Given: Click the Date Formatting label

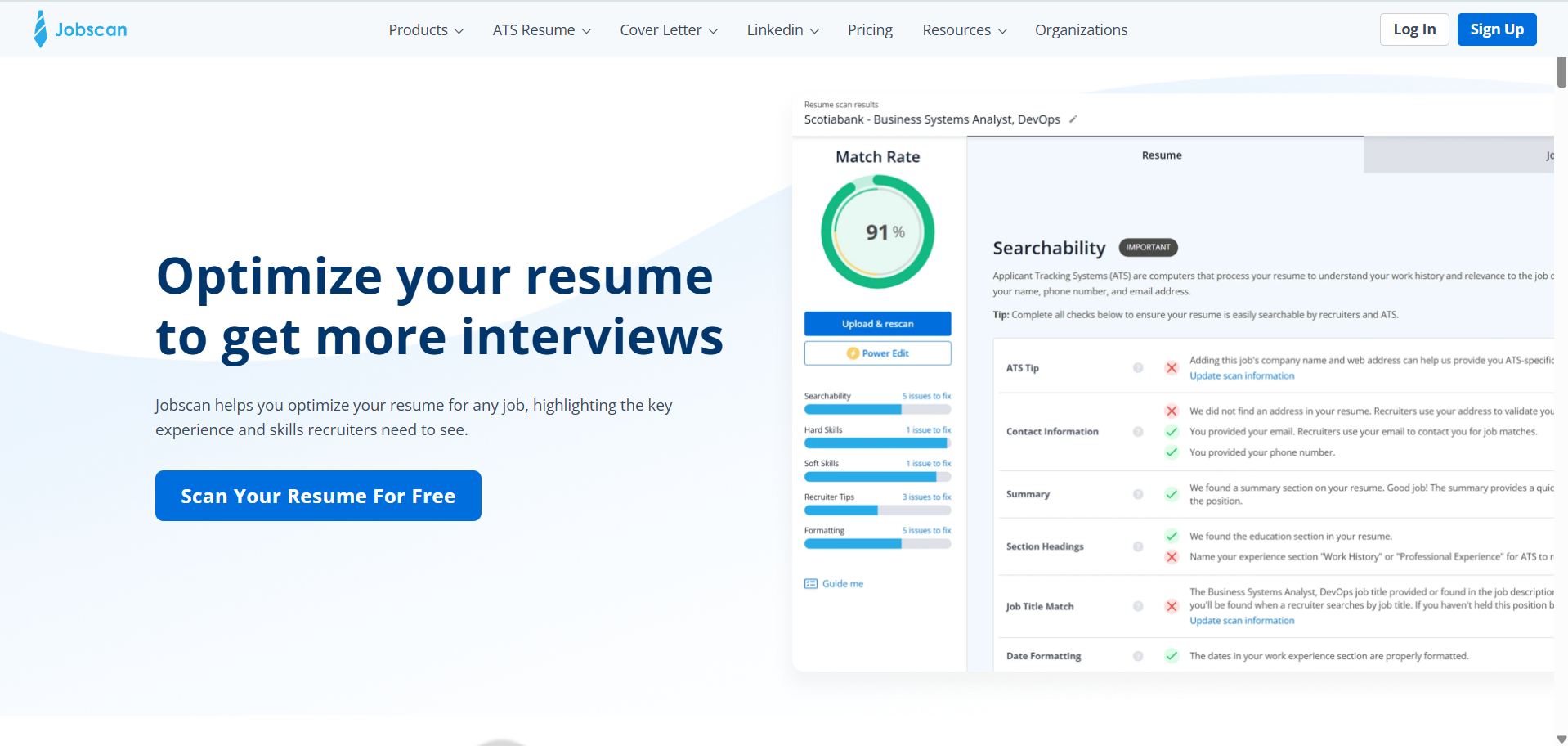Looking at the screenshot, I should click(1043, 656).
